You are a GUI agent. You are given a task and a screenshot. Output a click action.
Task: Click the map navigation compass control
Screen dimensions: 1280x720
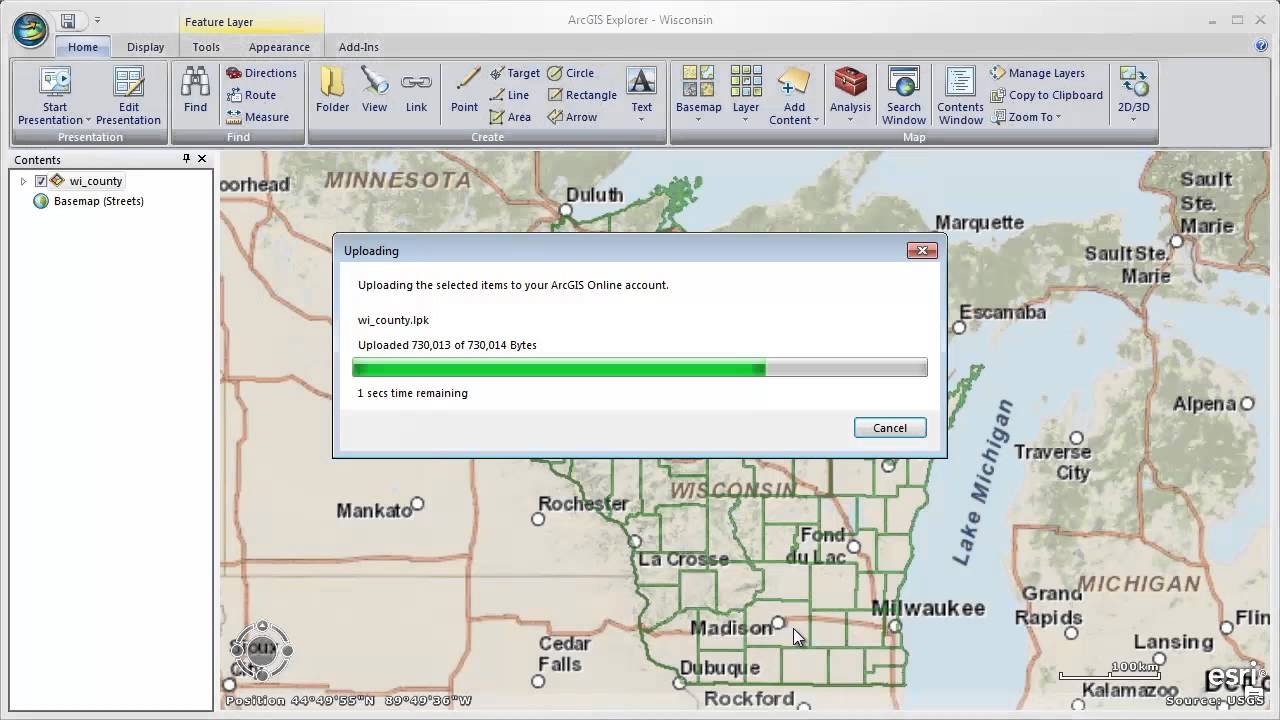coord(261,650)
